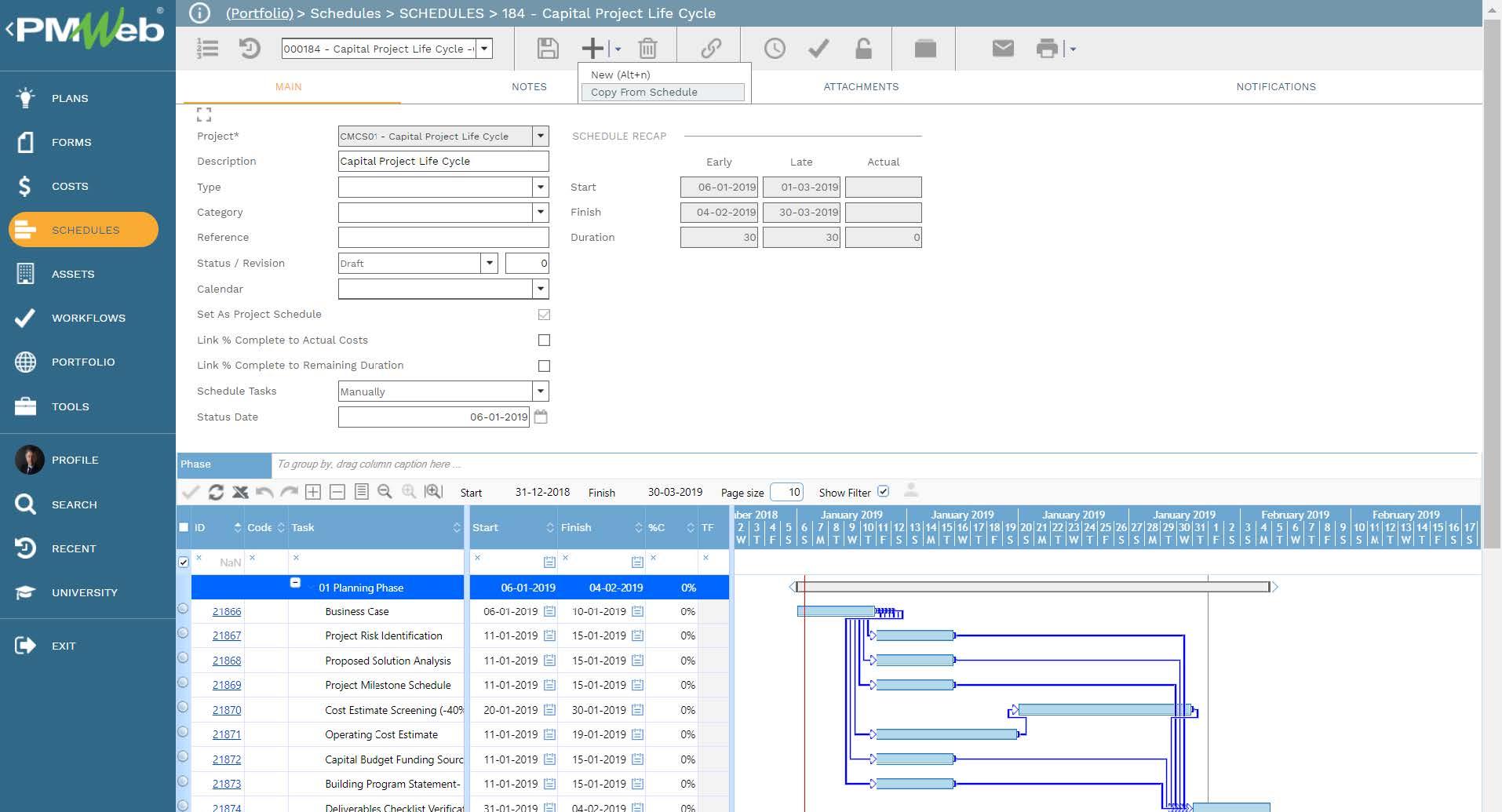Image resolution: width=1502 pixels, height=812 pixels.
Task: Select the Main tab
Action: 288,87
